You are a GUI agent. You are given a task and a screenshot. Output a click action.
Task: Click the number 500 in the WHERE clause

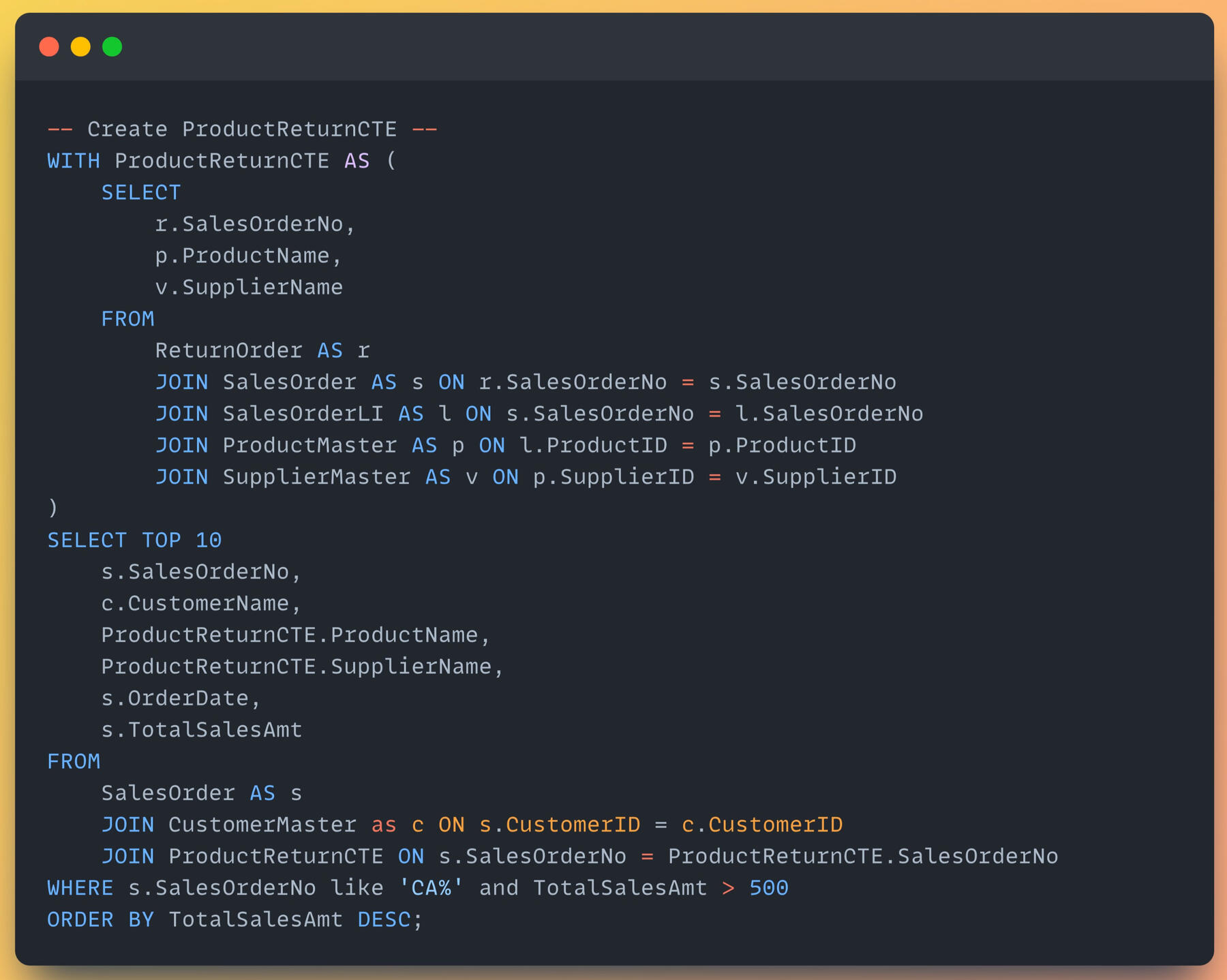pos(768,889)
